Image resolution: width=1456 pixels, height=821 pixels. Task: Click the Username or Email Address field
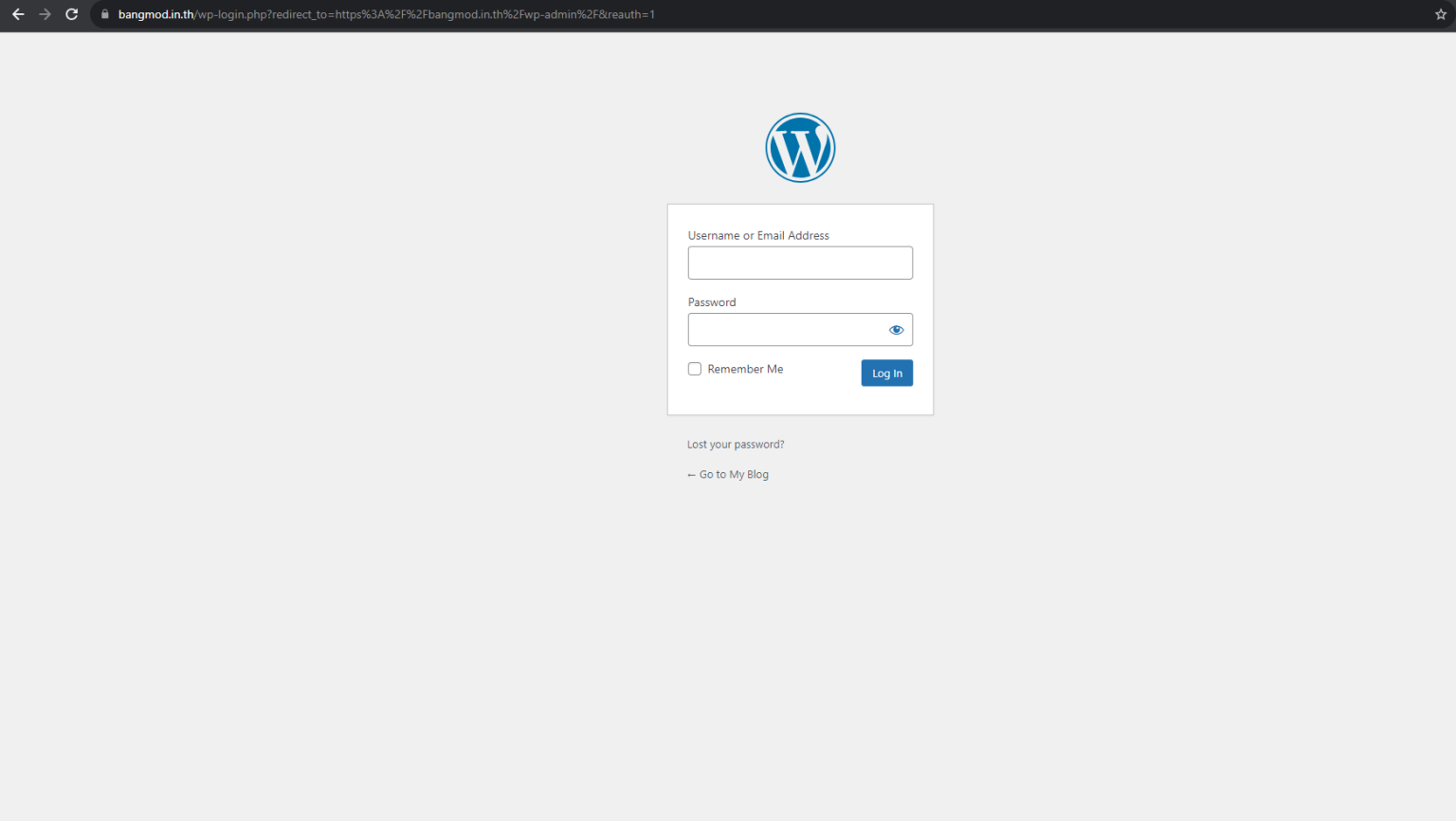pyautogui.click(x=800, y=263)
